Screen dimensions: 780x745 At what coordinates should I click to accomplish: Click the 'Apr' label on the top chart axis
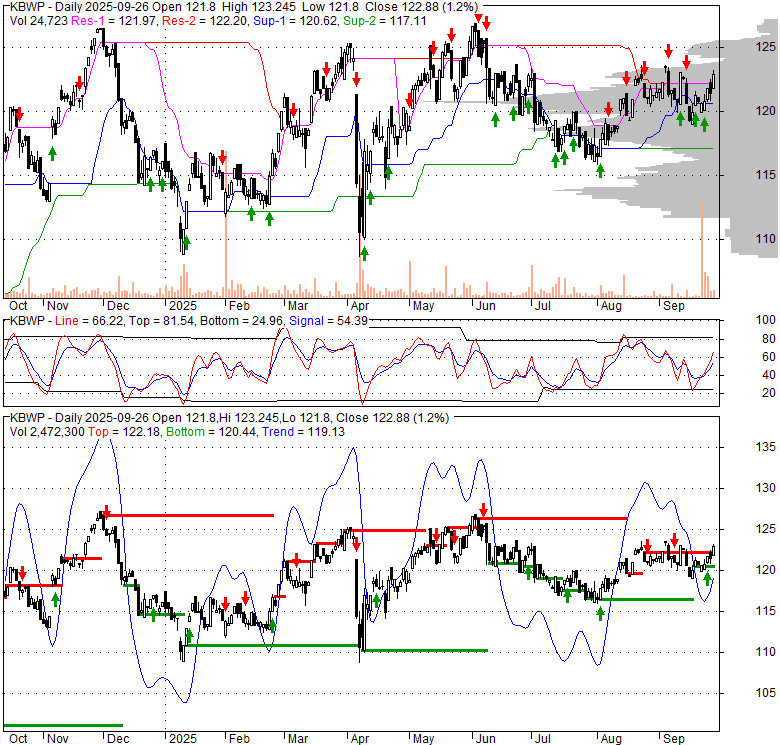(x=360, y=306)
